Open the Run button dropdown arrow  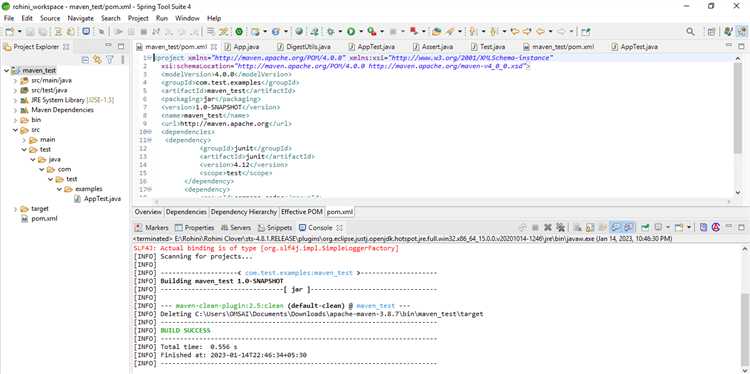click(x=361, y=32)
